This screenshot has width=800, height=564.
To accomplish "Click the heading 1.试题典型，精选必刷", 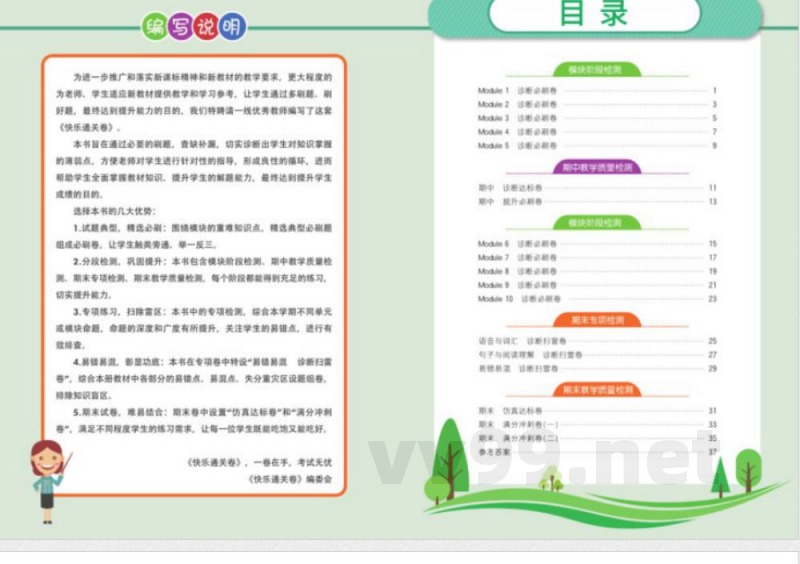I will pyautogui.click(x=118, y=228).
